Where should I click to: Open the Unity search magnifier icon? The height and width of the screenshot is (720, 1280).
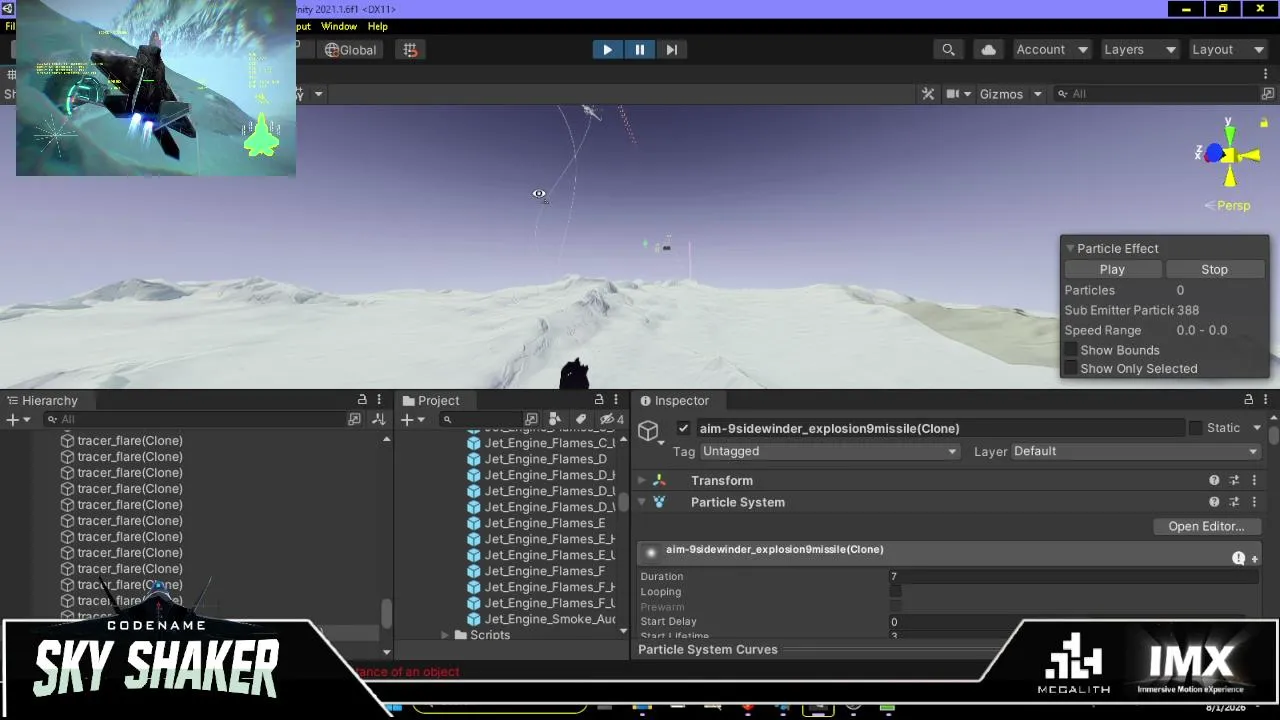click(x=948, y=50)
